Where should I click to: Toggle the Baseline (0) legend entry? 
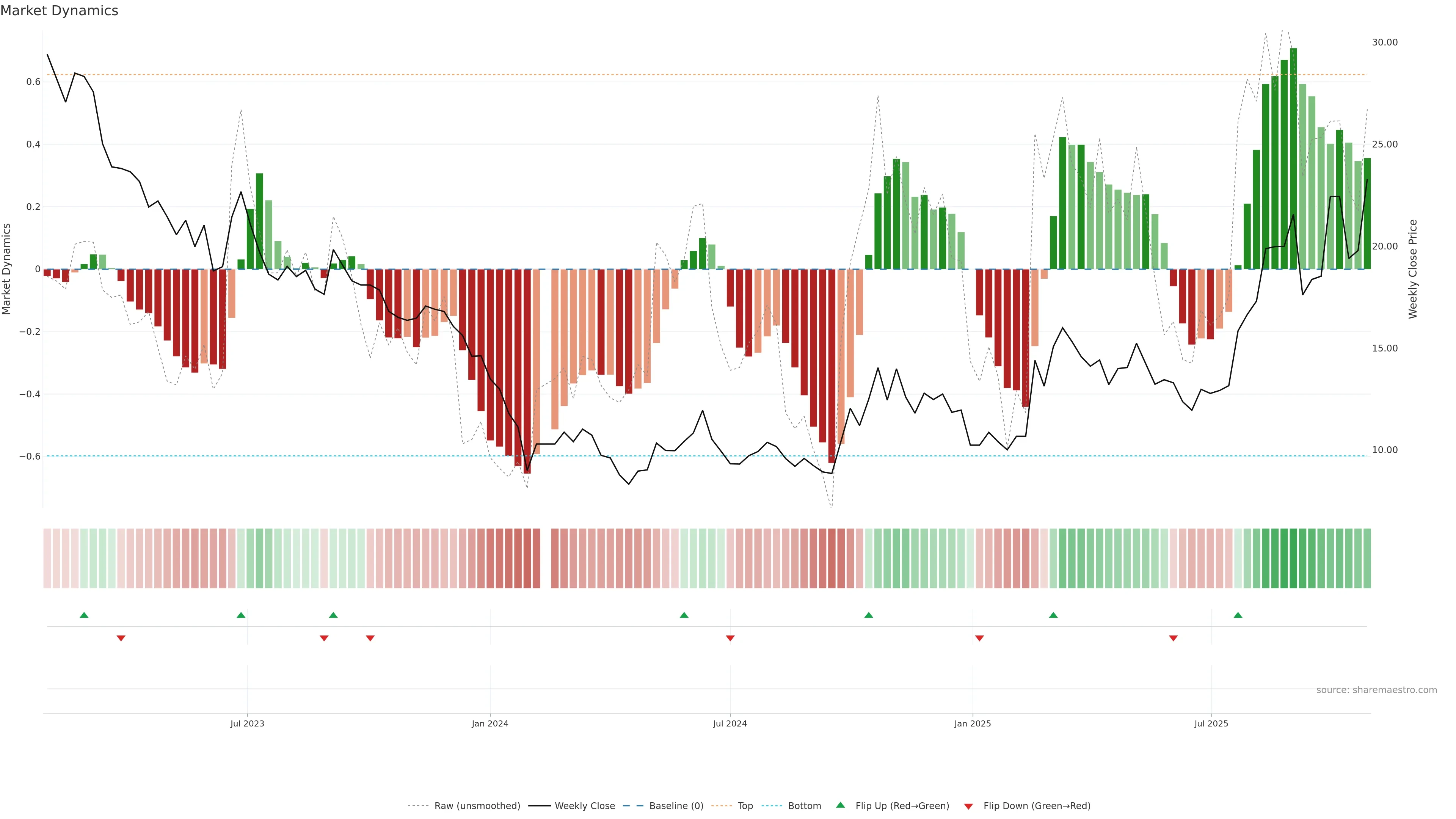[x=676, y=806]
